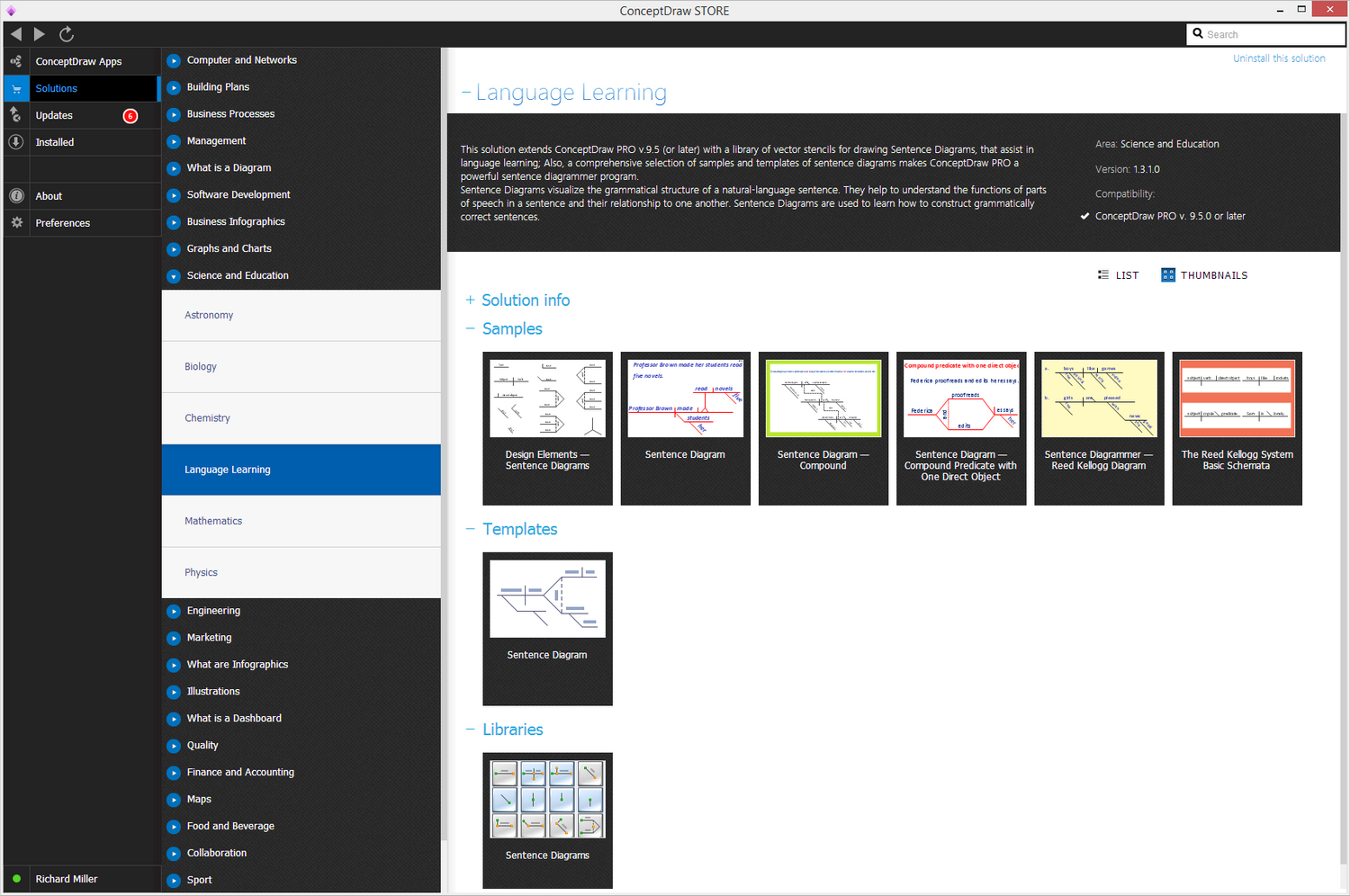This screenshot has width=1350, height=896.
Task: Open Design Elements — Sentence Diagrams sample
Action: tap(547, 428)
